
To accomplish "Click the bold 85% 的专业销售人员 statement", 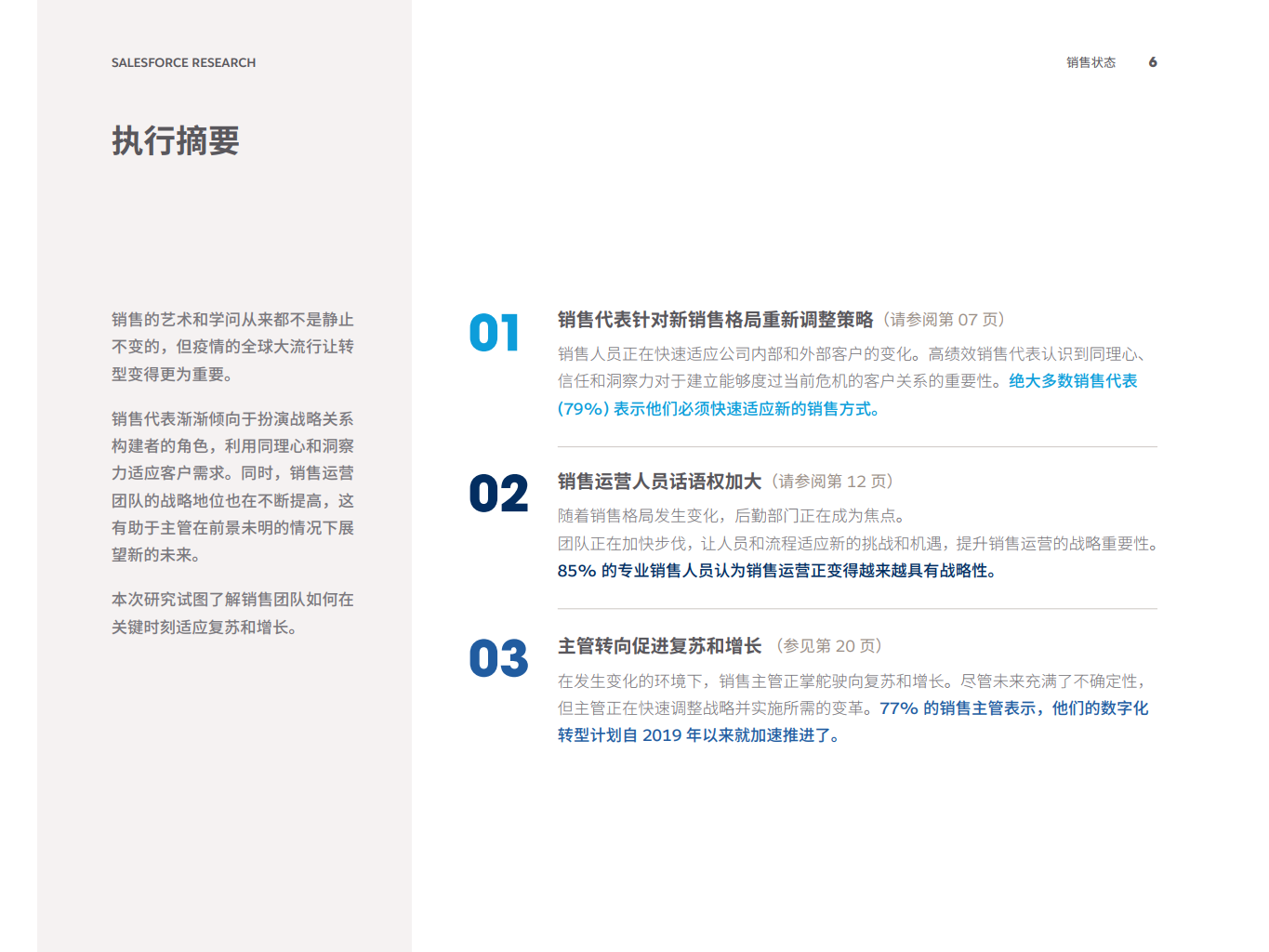I will [x=776, y=571].
